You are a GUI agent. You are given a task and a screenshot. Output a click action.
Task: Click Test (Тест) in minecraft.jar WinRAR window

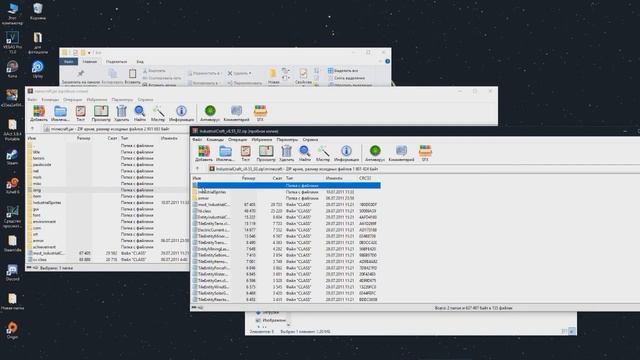tap(80, 113)
